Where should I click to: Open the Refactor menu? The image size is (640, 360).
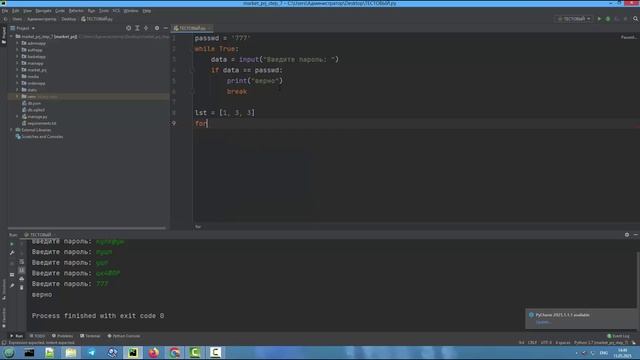point(76,11)
